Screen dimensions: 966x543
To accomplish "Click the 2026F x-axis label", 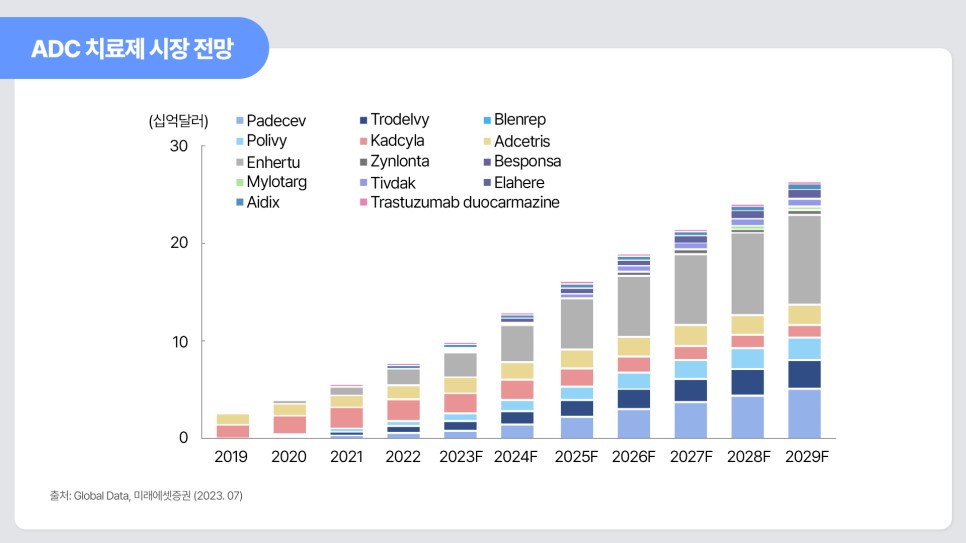I will tap(633, 457).
